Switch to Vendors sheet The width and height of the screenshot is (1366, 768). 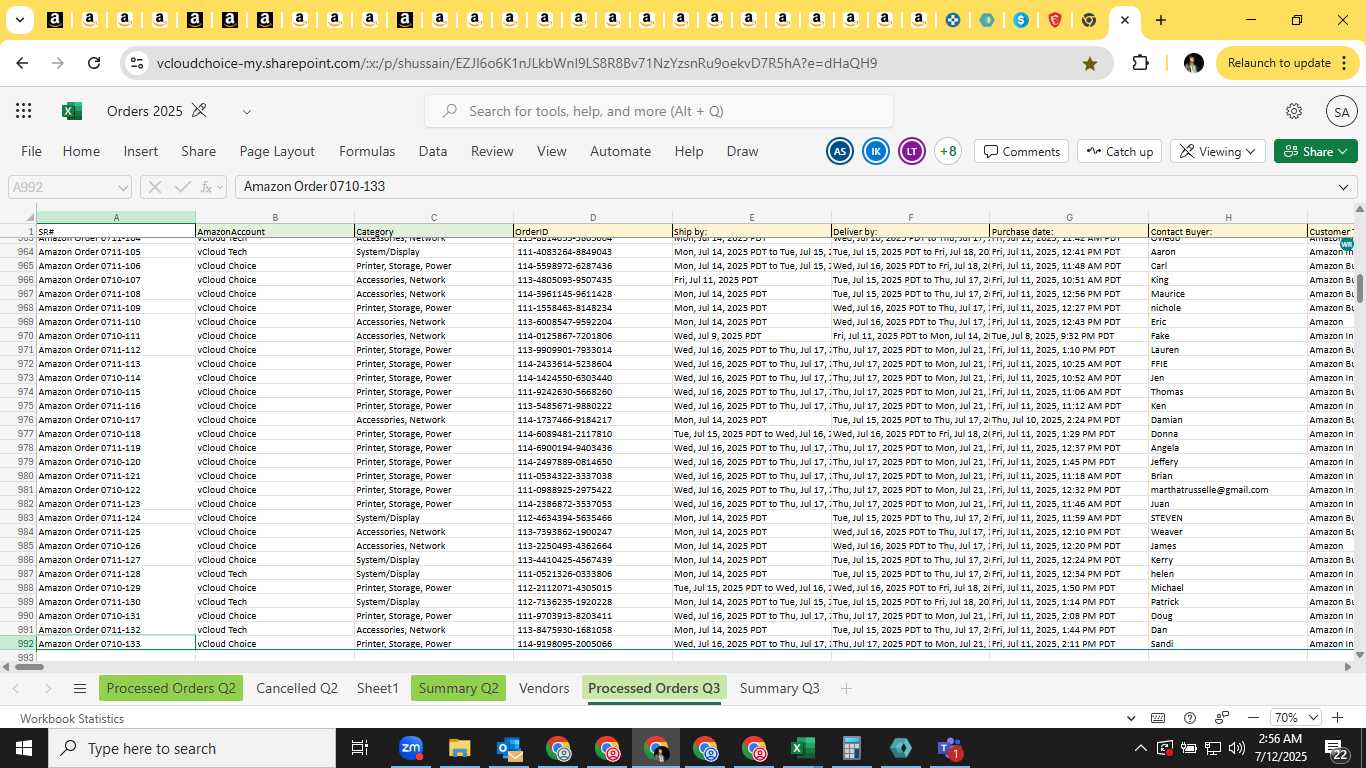coord(544,688)
